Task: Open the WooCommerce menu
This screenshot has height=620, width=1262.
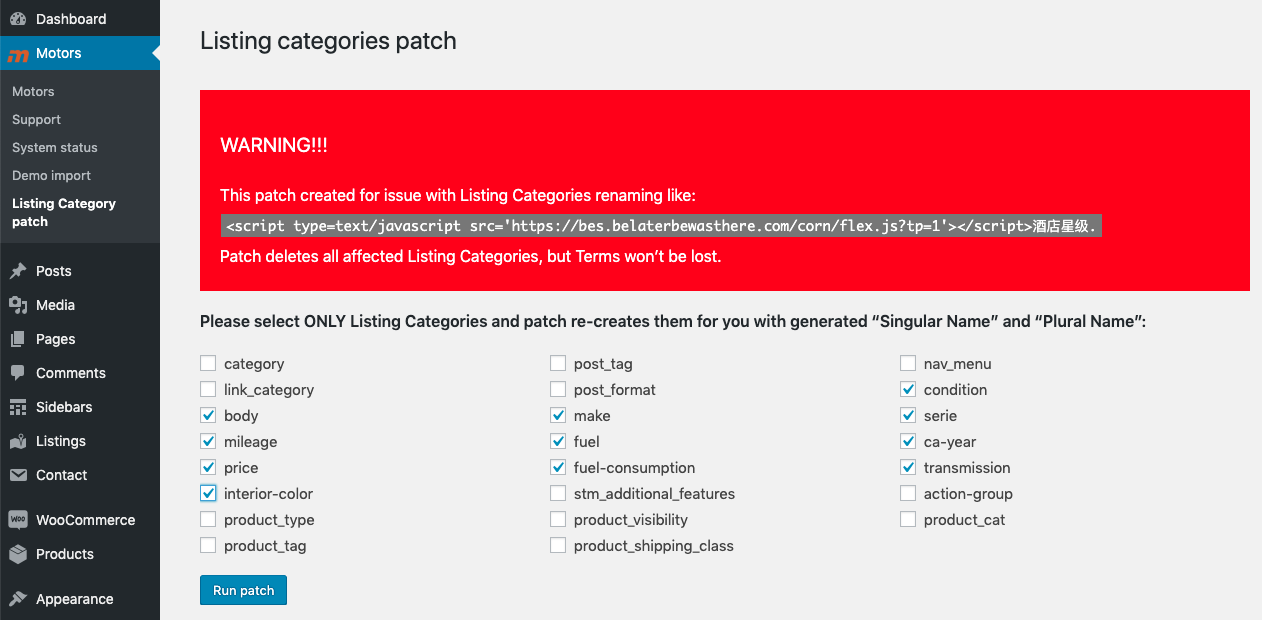Action: 80,520
